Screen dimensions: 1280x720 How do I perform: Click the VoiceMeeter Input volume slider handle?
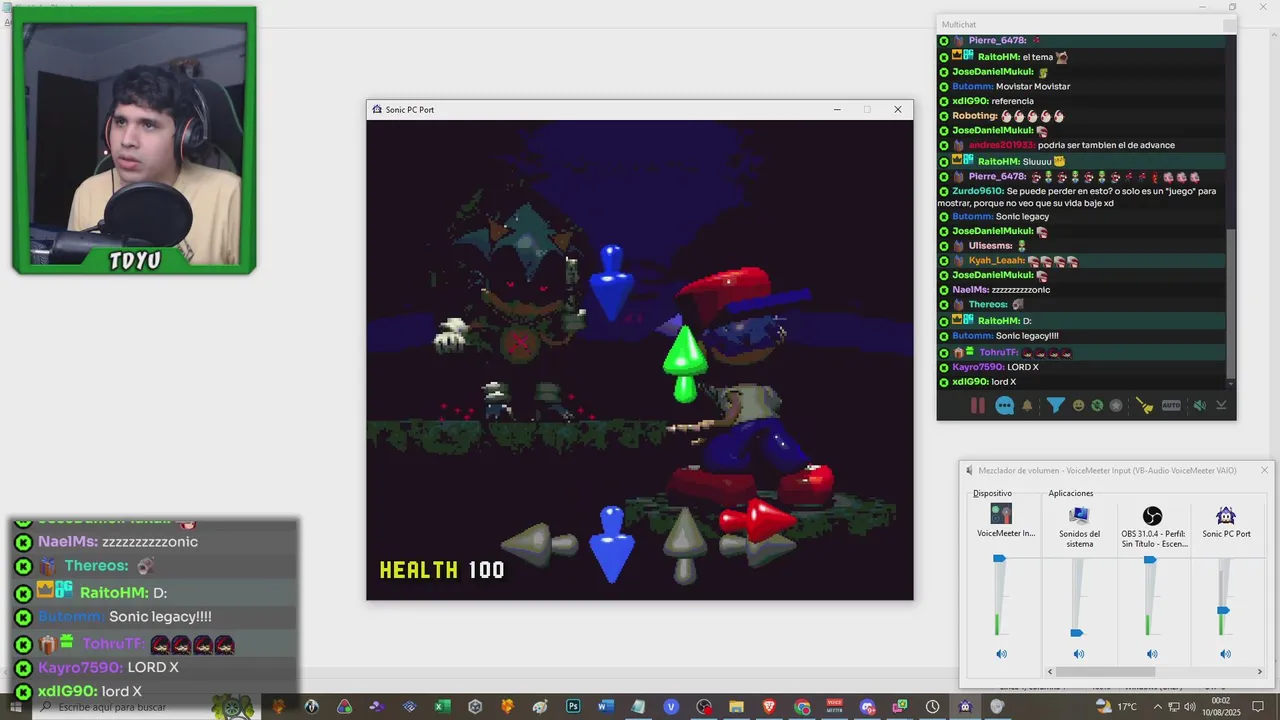pos(999,559)
